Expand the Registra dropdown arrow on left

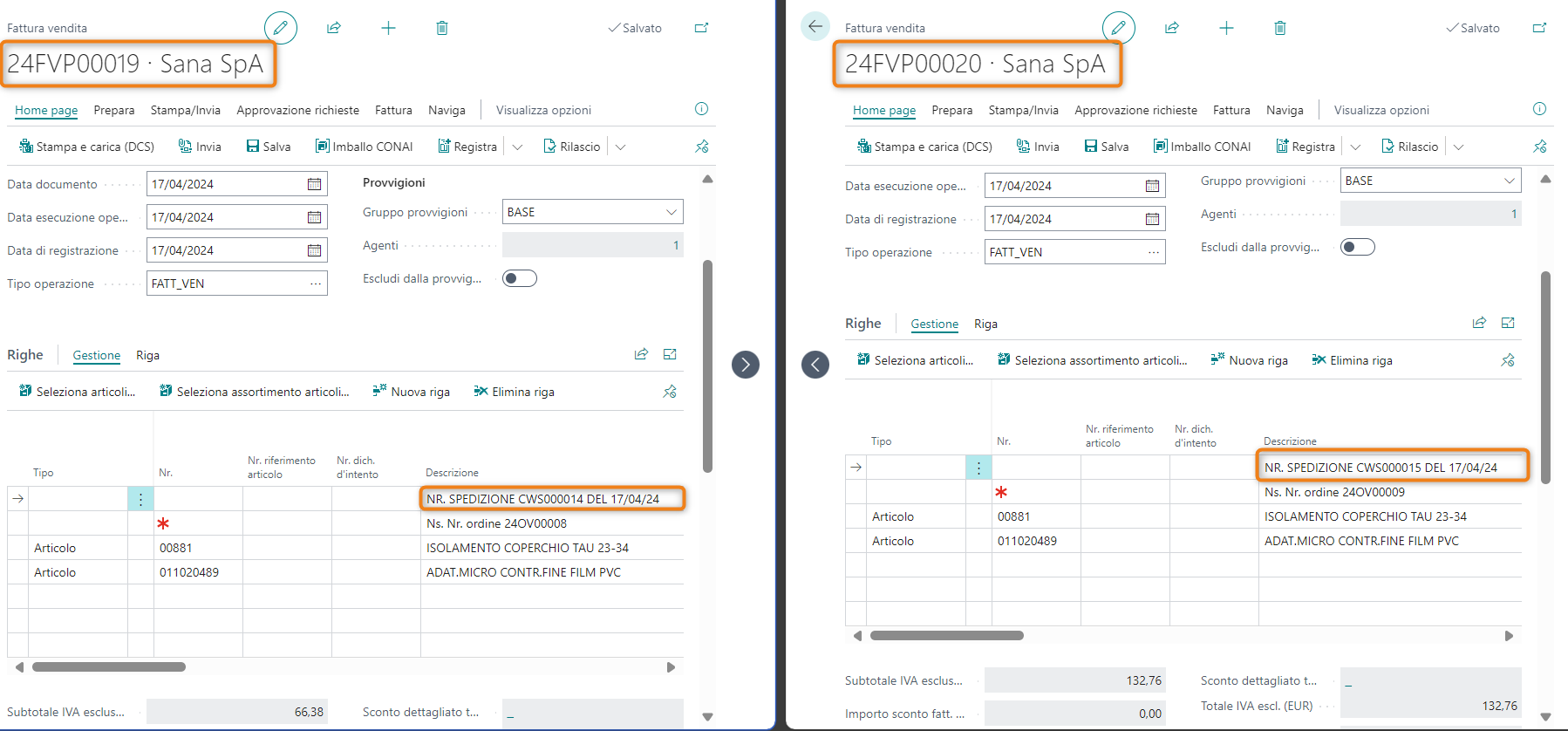coord(517,147)
